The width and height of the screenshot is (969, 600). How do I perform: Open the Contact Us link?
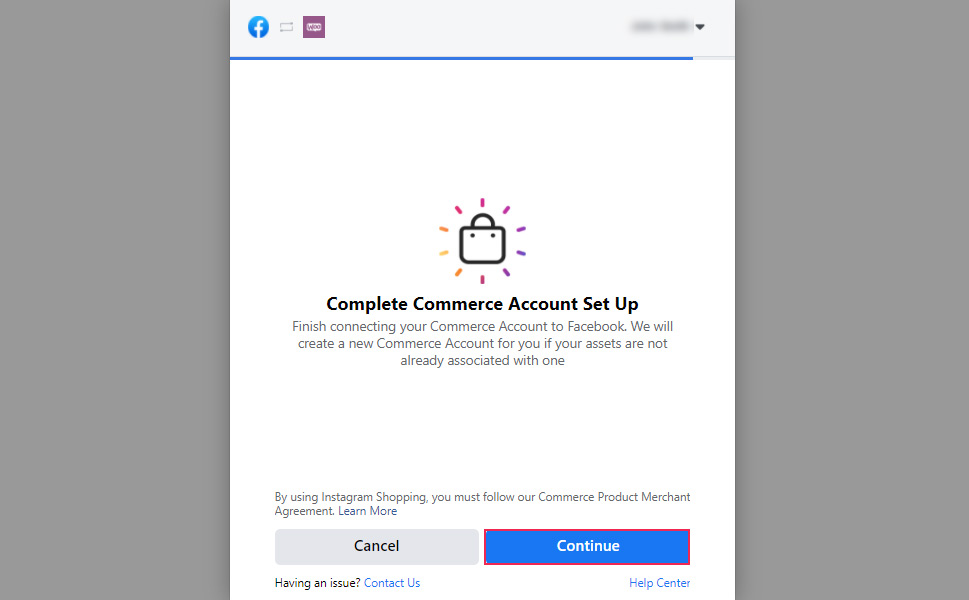pyautogui.click(x=392, y=583)
